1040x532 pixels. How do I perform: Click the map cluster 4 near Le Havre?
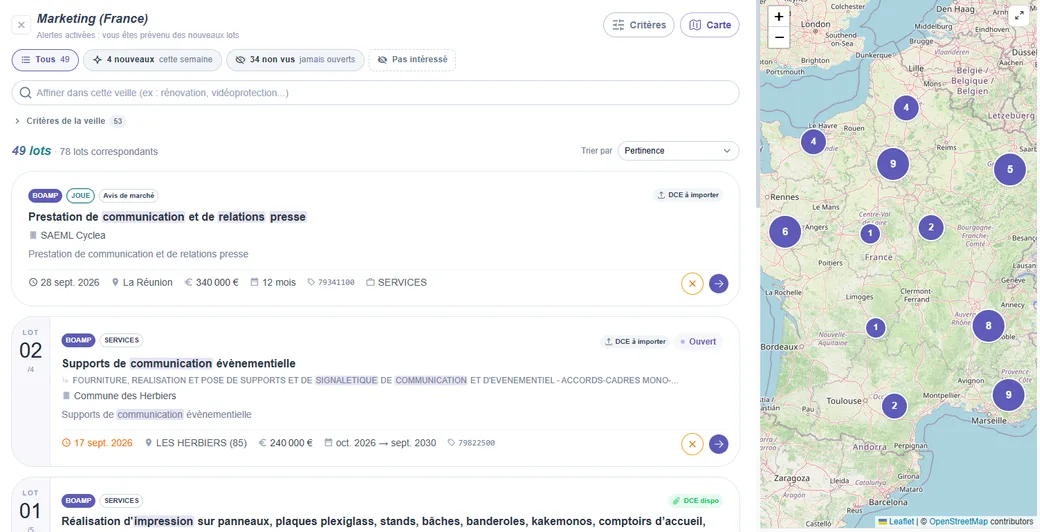point(813,141)
